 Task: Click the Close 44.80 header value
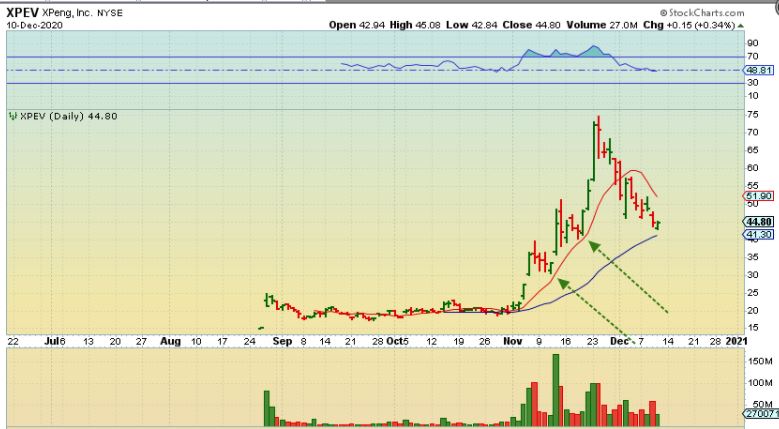tap(532, 25)
